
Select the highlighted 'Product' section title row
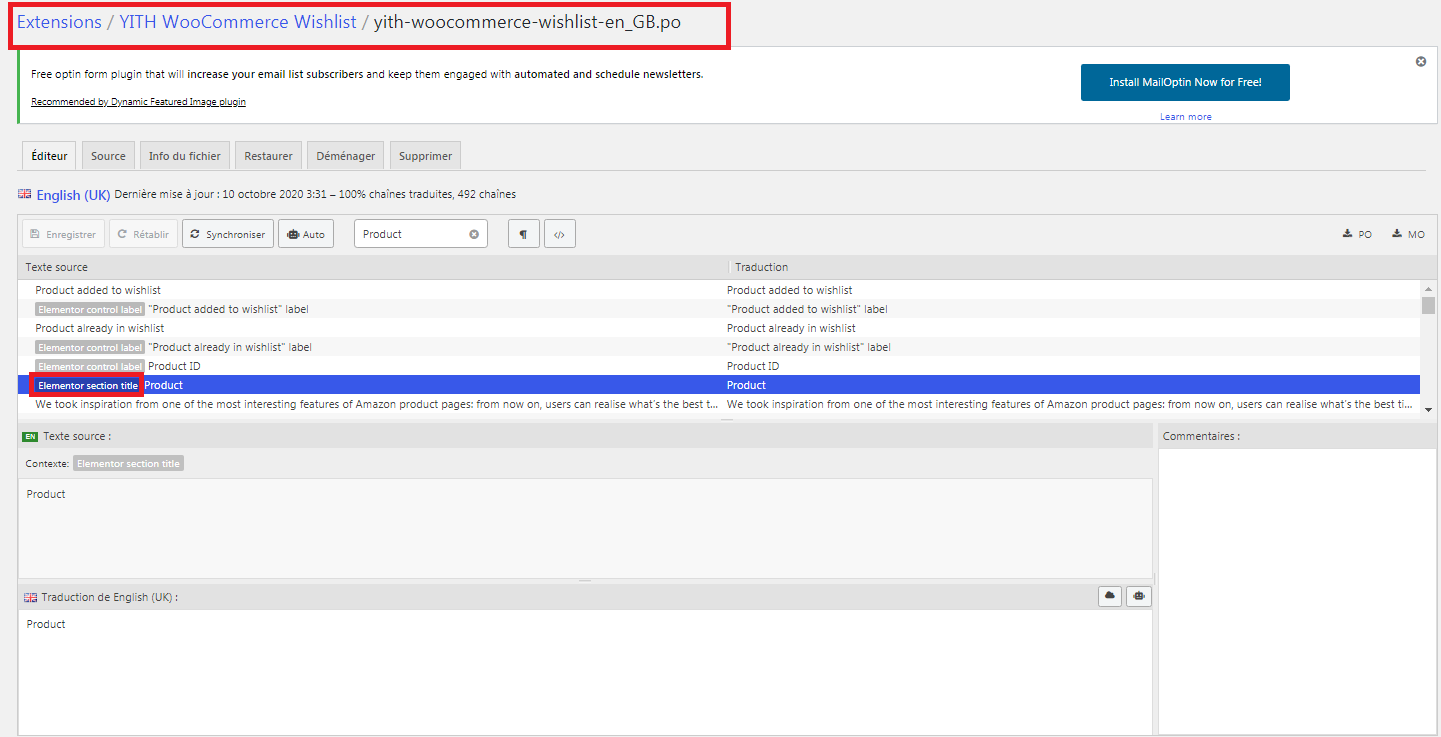click(719, 385)
